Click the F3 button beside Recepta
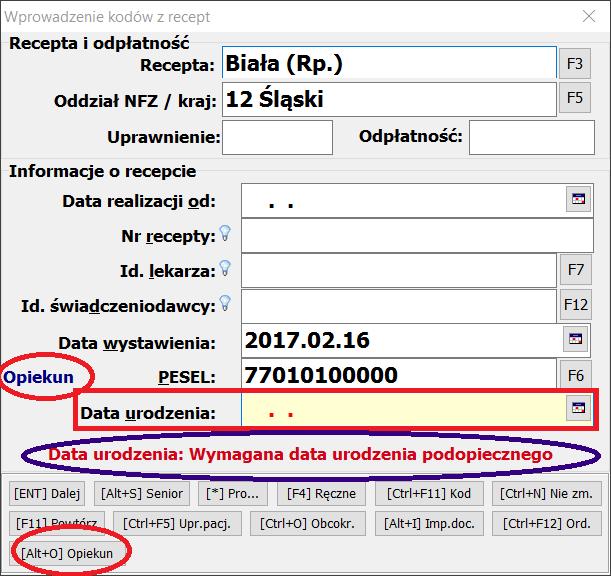This screenshot has width=611, height=576. point(575,64)
